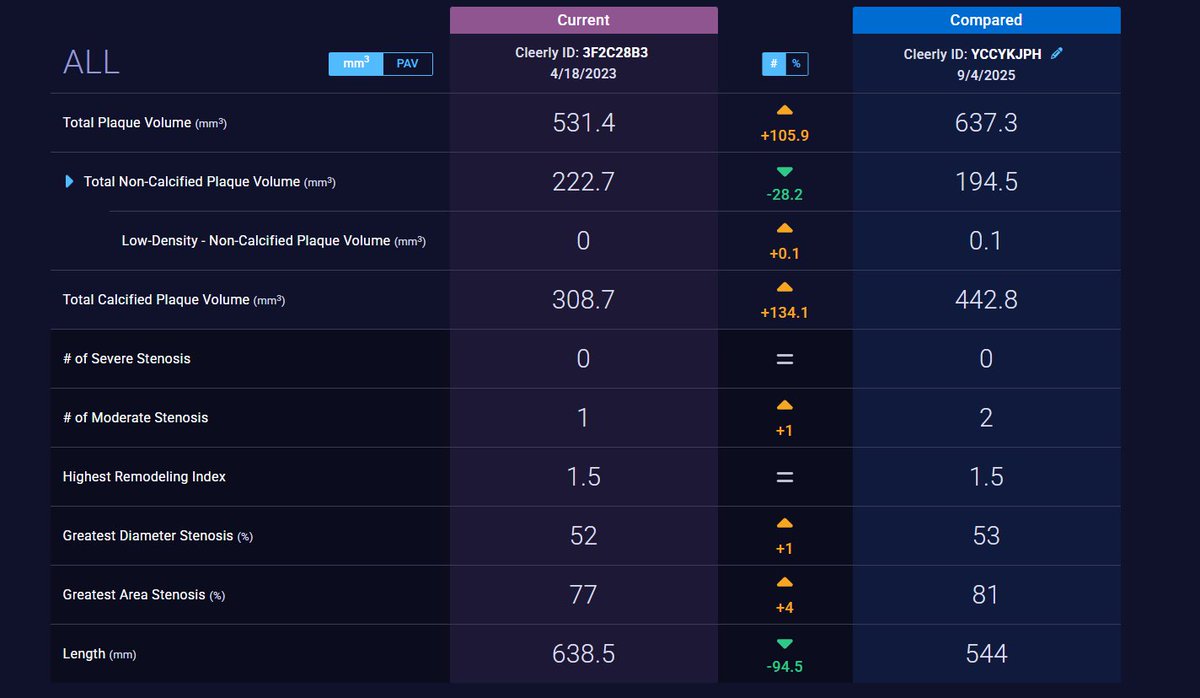
Task: Switch units to mm³
Action: [x=356, y=64]
